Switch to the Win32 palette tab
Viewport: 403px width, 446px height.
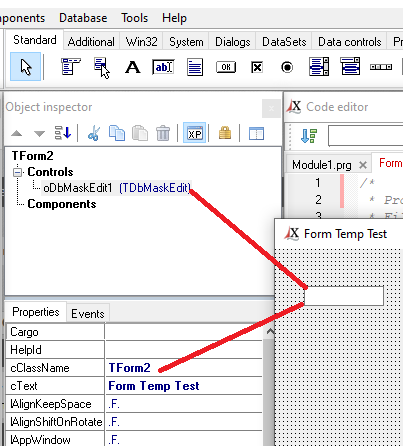tap(141, 42)
